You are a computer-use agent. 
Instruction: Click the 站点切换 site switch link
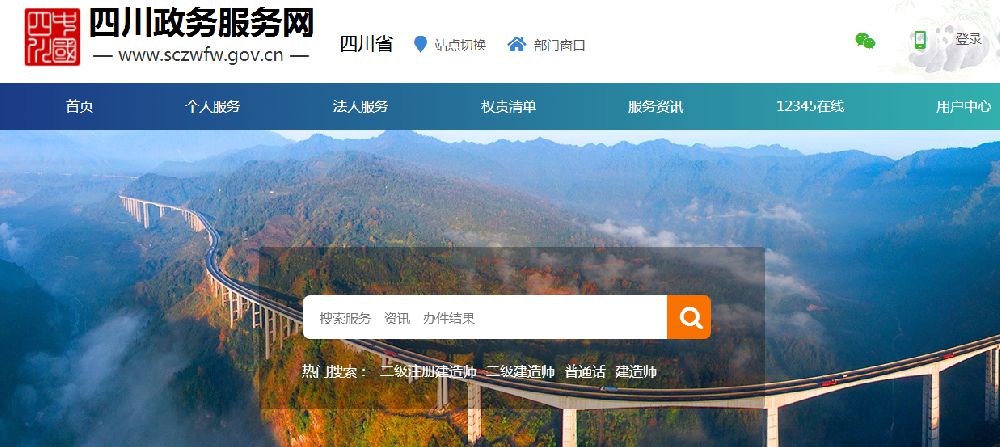[x=460, y=45]
